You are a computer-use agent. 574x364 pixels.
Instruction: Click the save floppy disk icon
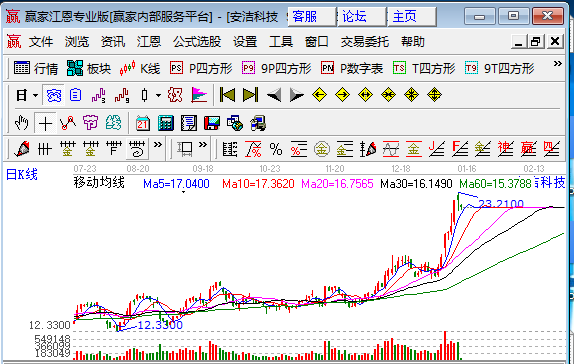[212, 123]
